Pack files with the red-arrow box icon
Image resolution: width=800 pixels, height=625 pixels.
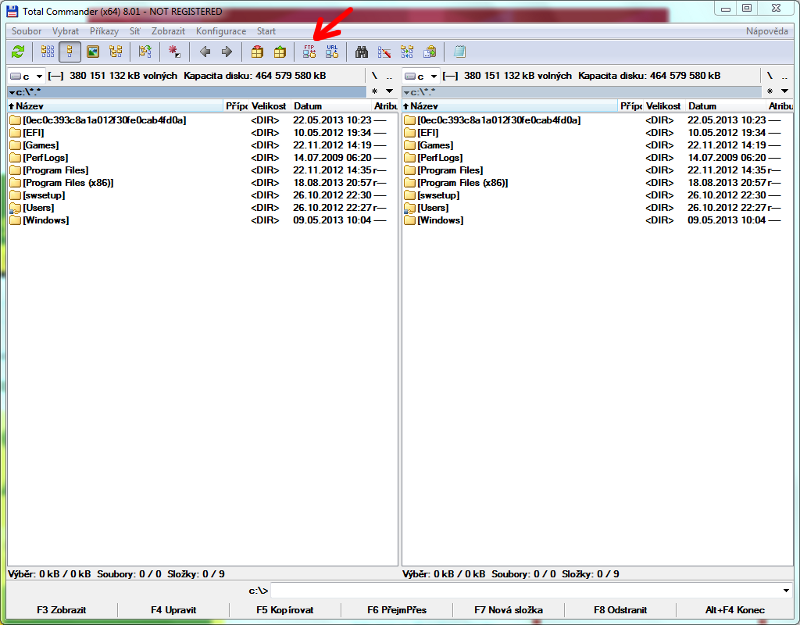257,52
